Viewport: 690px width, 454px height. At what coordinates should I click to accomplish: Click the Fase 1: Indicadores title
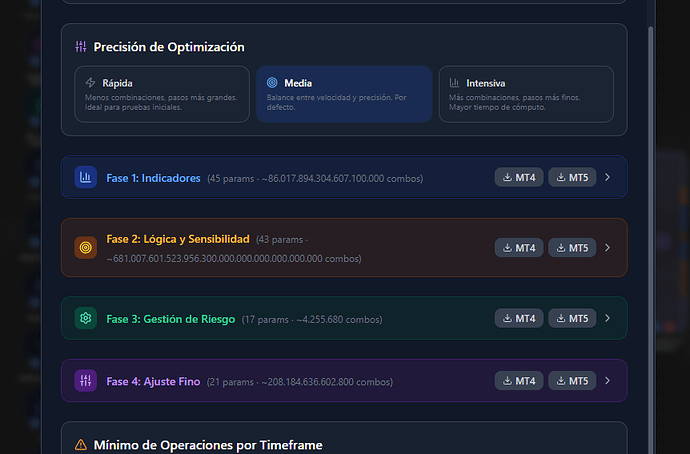[153, 178]
